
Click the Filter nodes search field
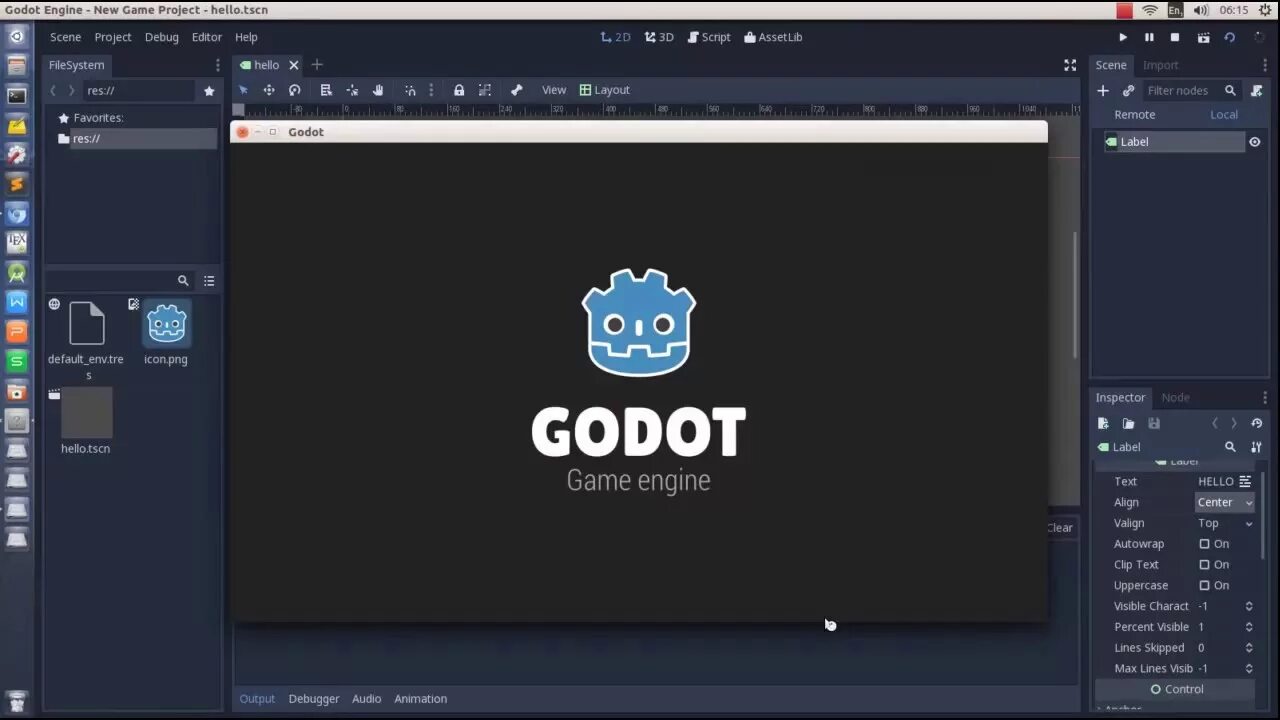1191,90
